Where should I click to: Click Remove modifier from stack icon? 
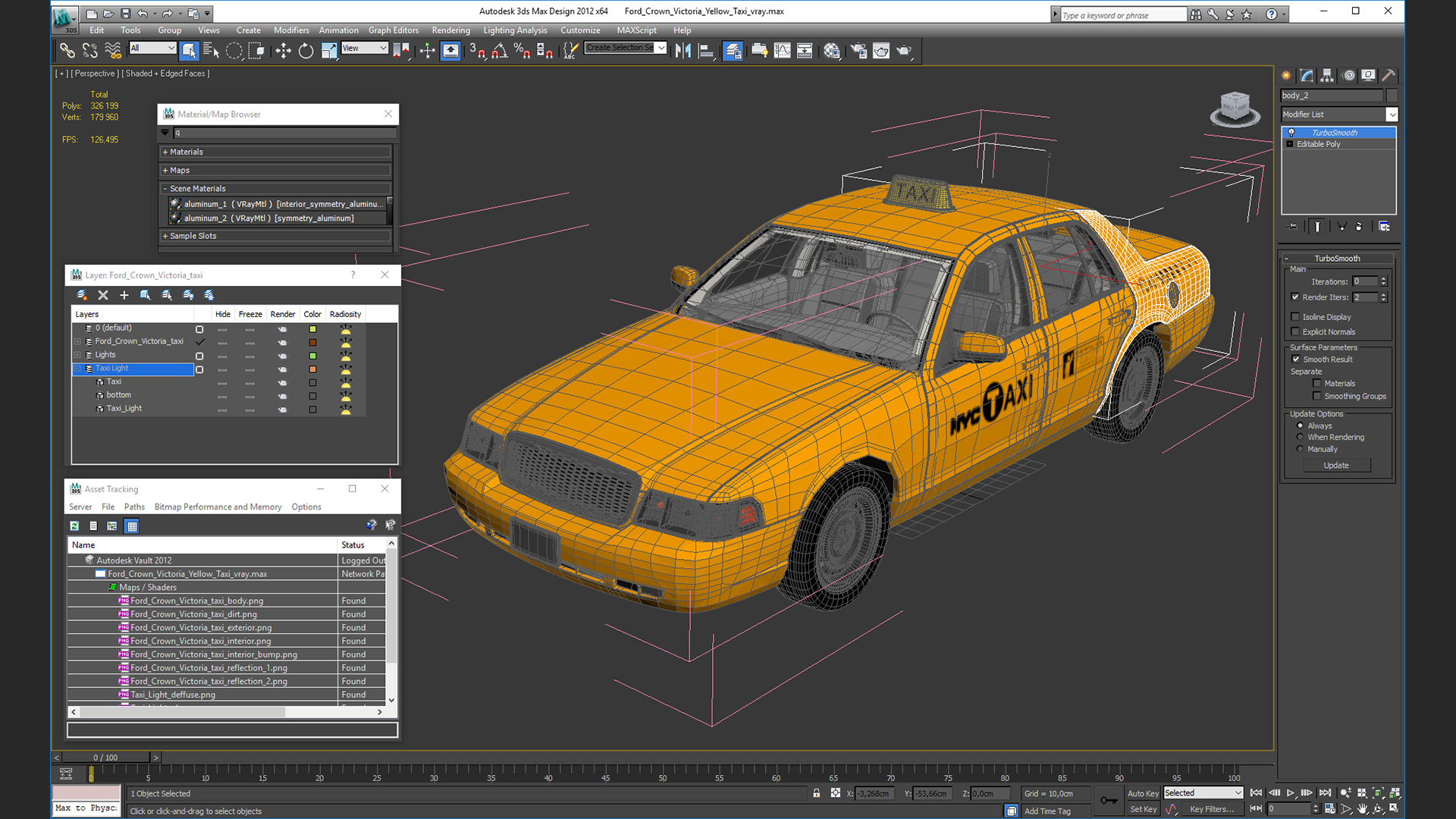[1359, 226]
